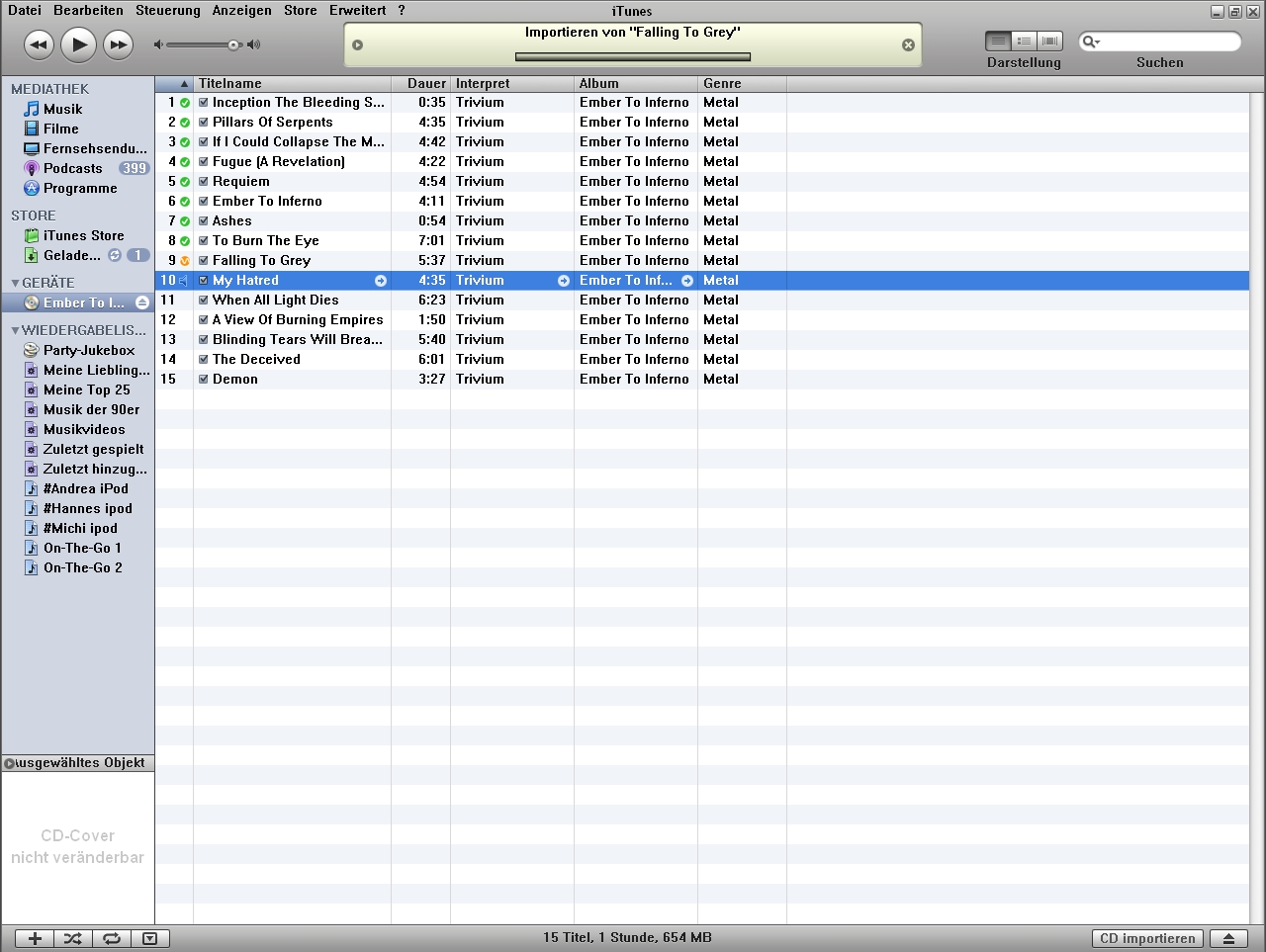Uncheck the When All Light Dies checkbox

(204, 300)
